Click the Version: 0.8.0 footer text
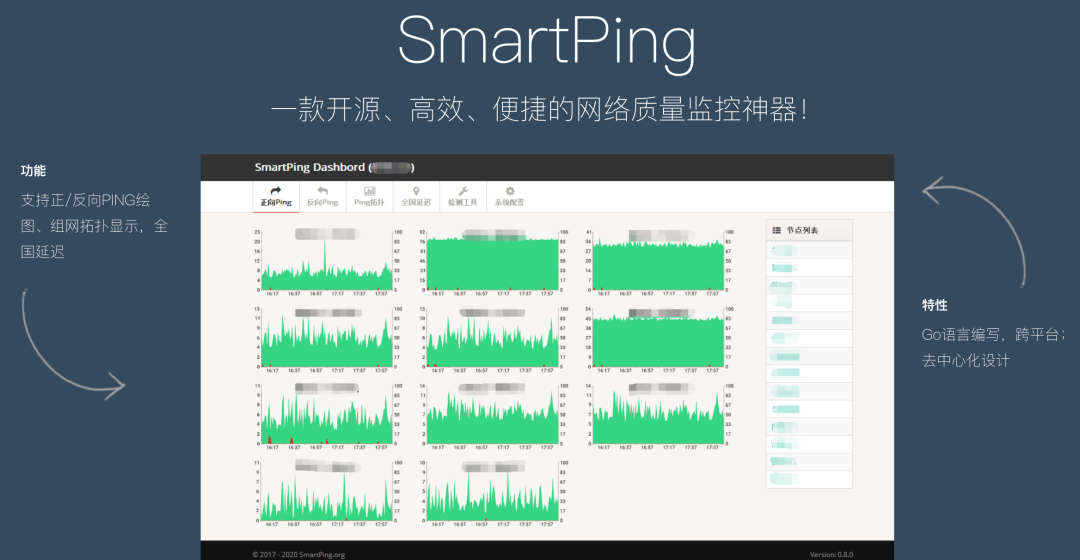1080x560 pixels. coord(831,554)
